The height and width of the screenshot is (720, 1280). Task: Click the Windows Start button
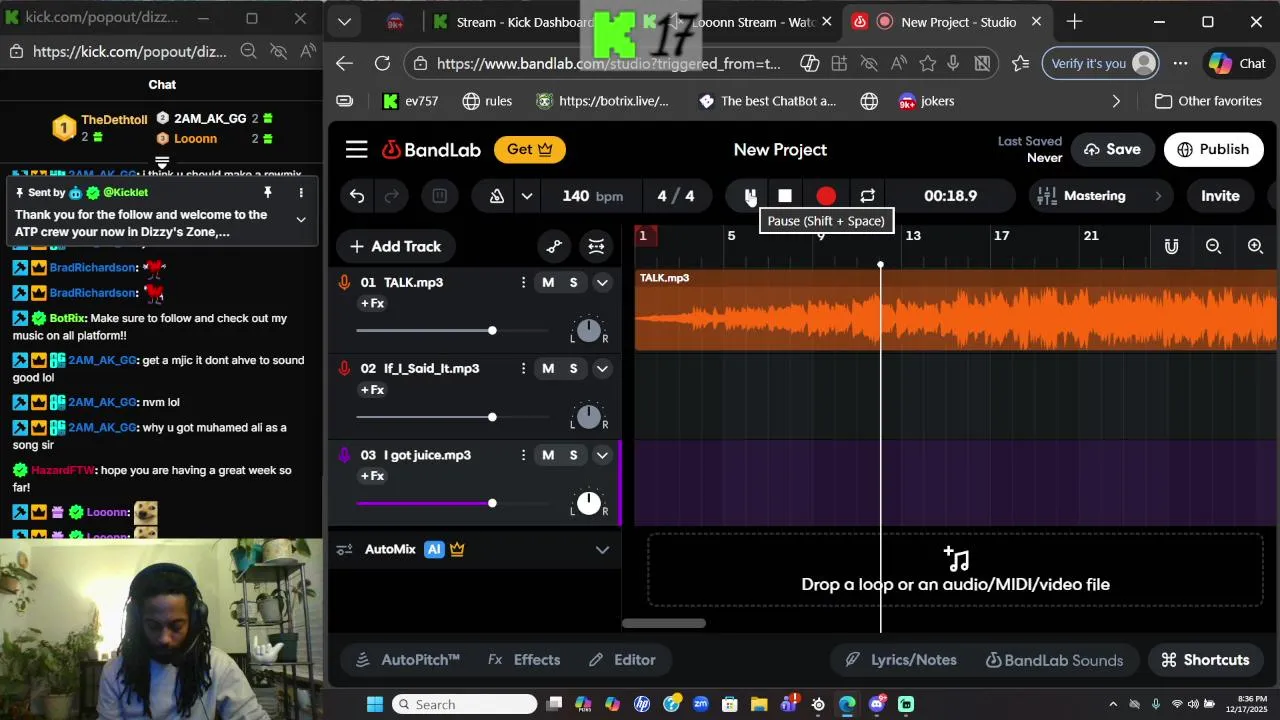[x=375, y=704]
